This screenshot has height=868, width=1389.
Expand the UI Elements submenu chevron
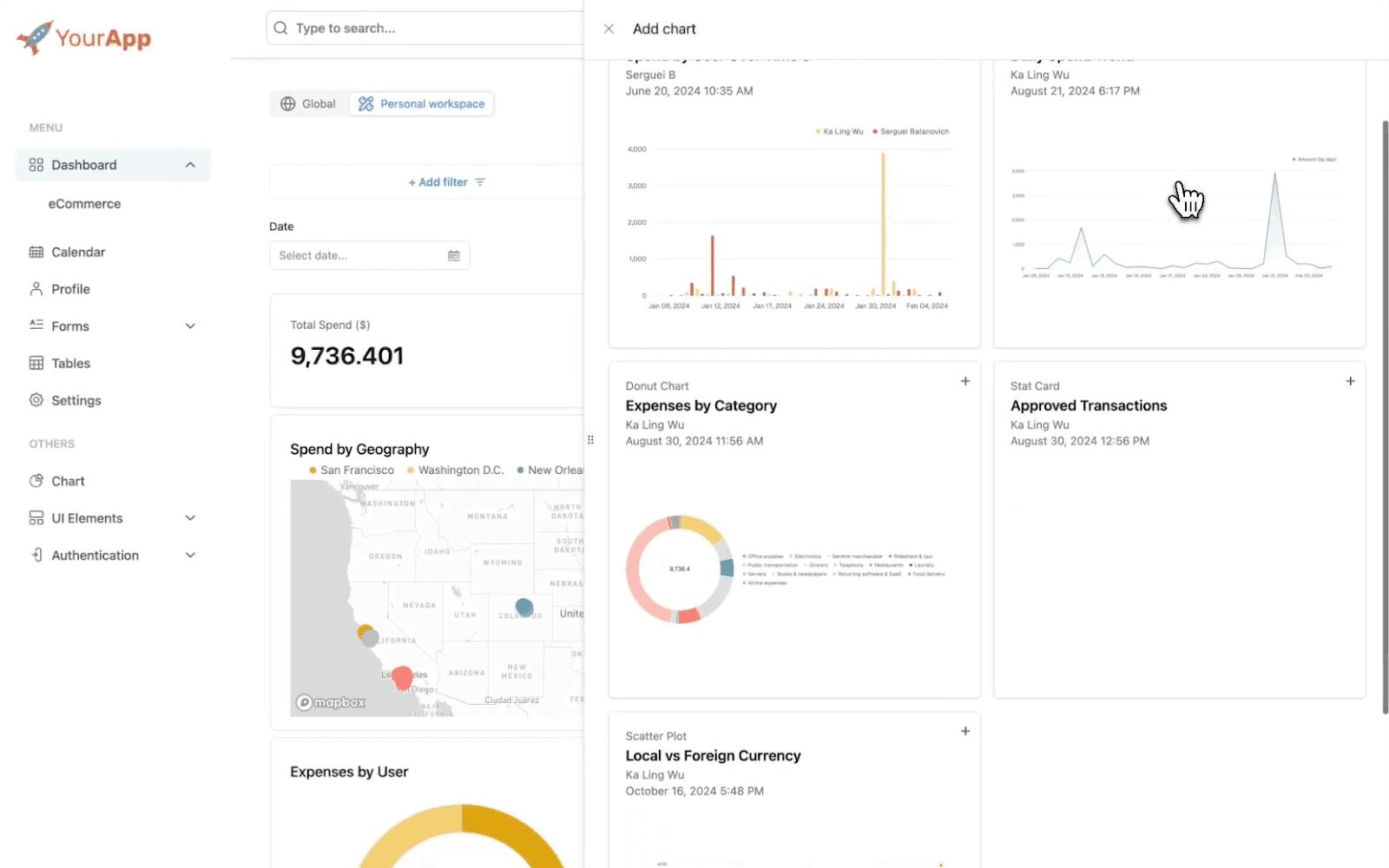point(190,518)
